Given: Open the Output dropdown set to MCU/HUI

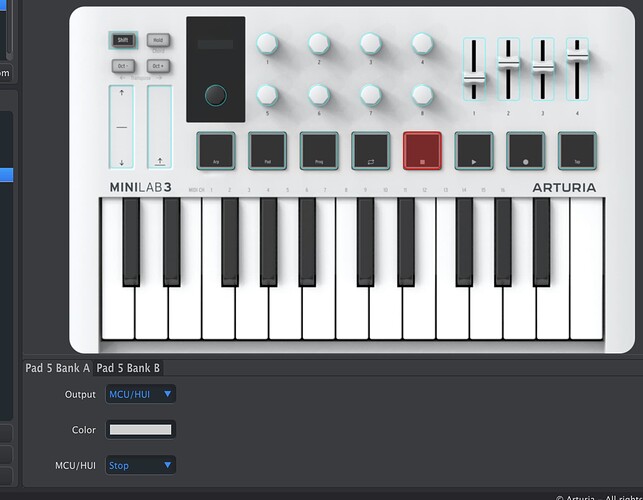Looking at the screenshot, I should coord(141,394).
